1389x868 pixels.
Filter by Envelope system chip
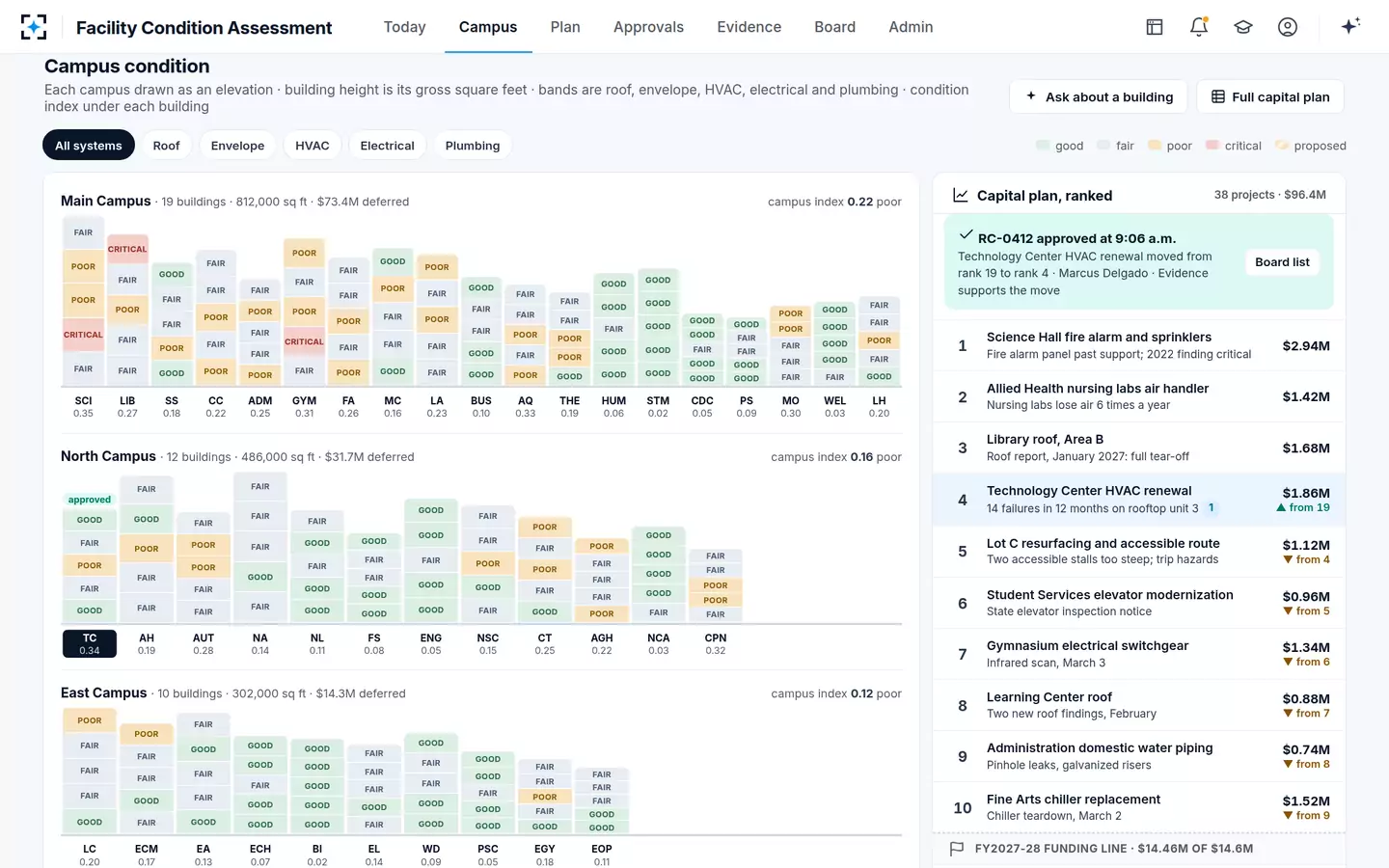pyautogui.click(x=237, y=146)
